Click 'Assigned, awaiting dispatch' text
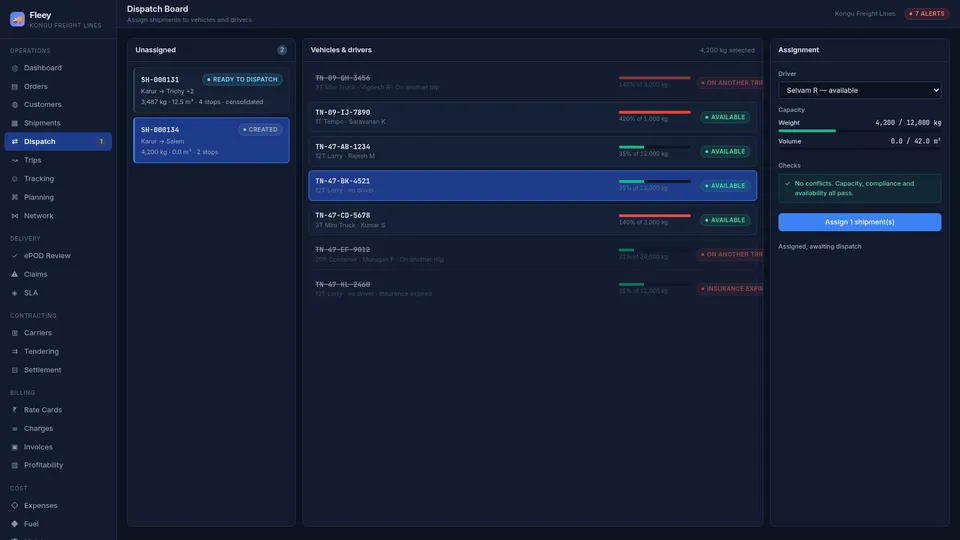Image resolution: width=960 pixels, height=540 pixels. tap(819, 246)
